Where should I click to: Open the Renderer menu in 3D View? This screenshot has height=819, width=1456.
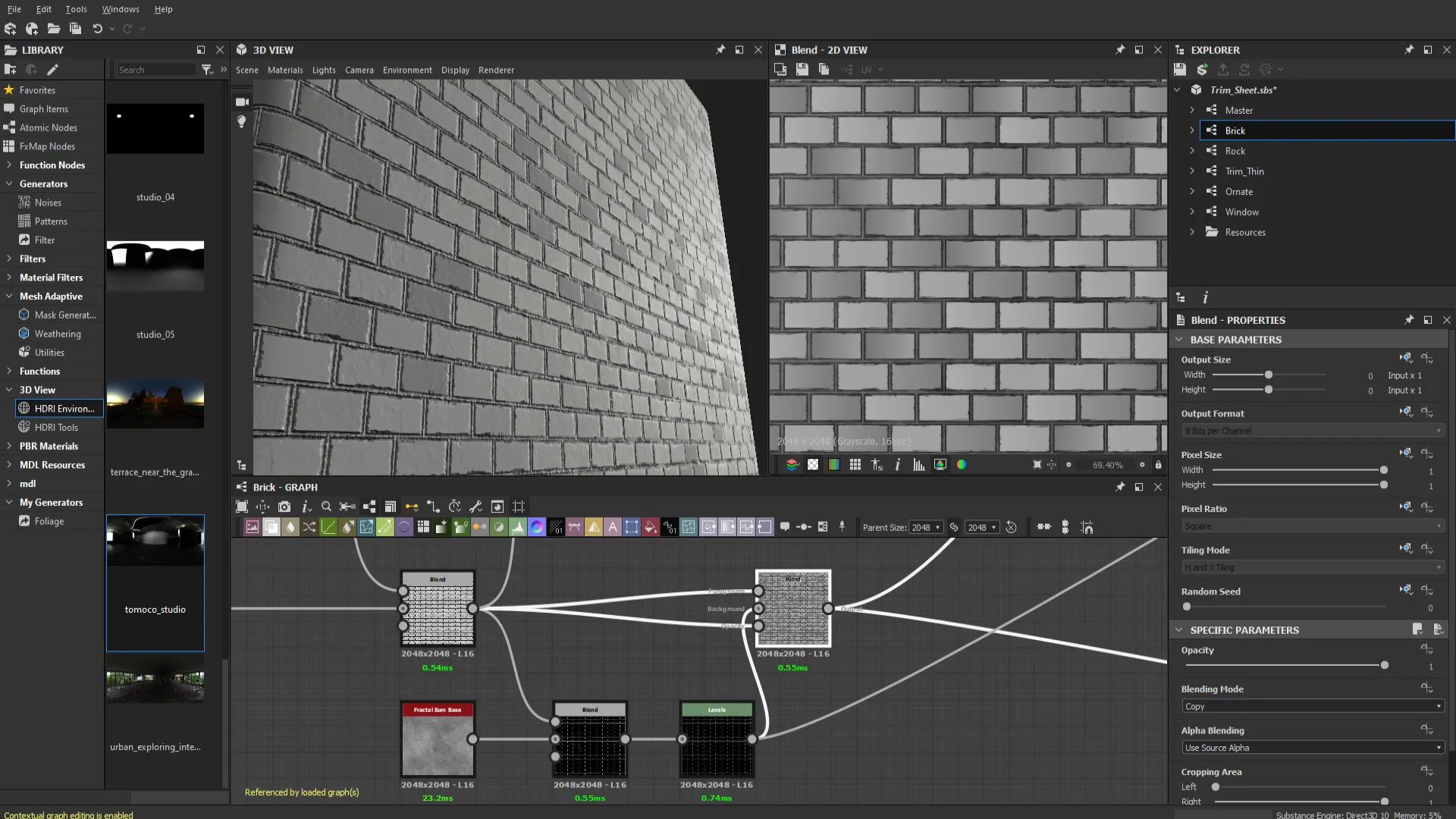496,70
